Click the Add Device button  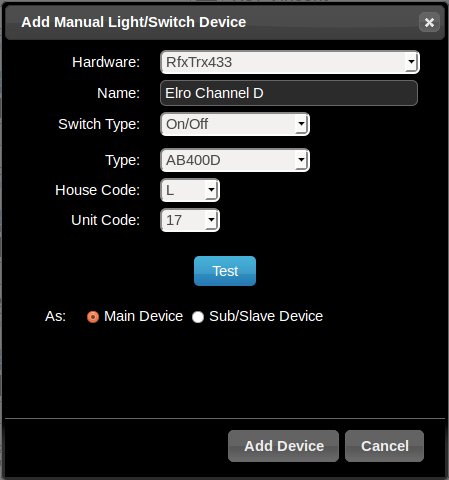click(x=283, y=446)
